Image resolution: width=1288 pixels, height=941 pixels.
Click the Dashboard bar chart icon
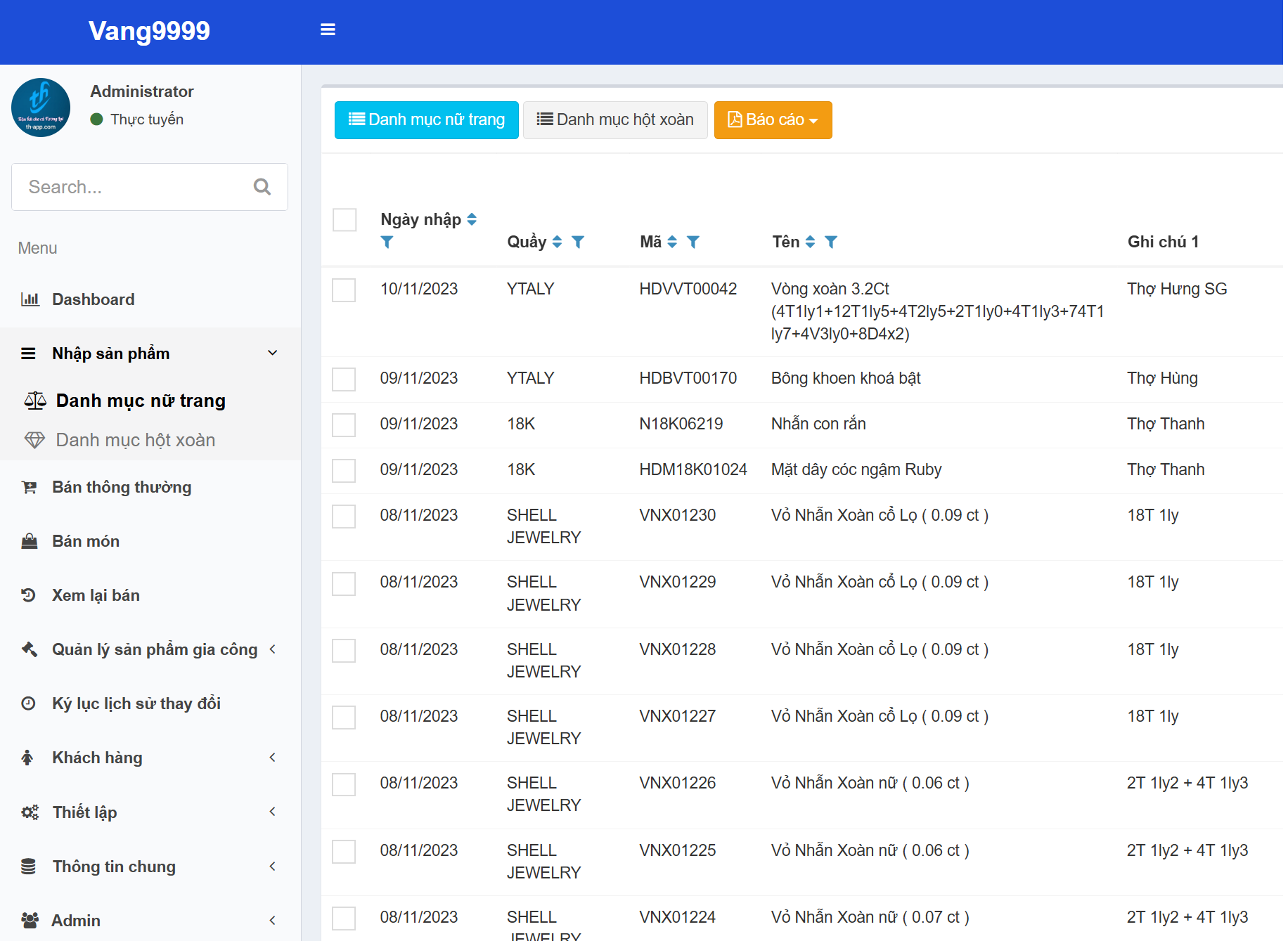click(x=30, y=299)
